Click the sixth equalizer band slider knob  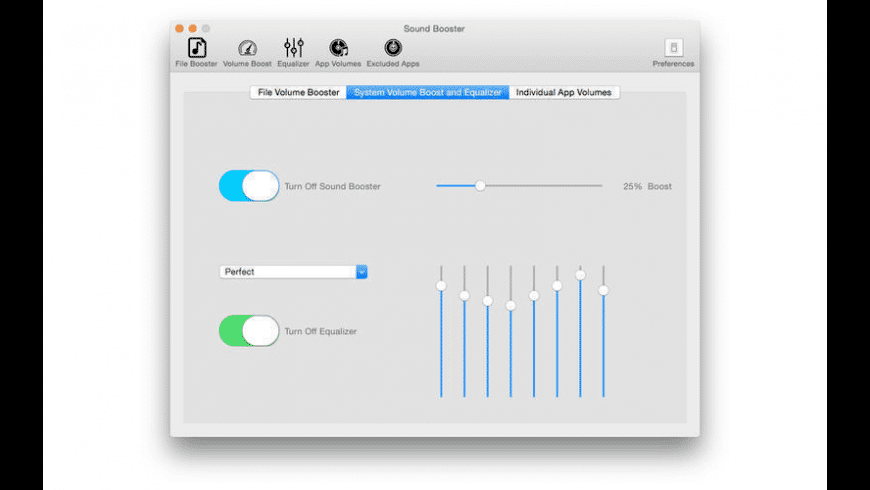[557, 286]
